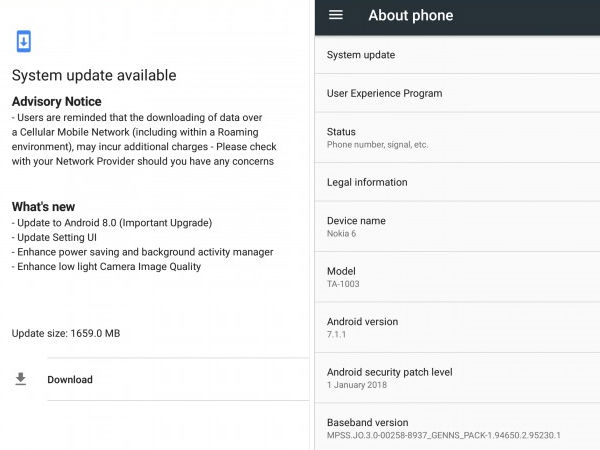
Task: Click the Update to Android 8.0 line
Action: pyautogui.click(x=112, y=222)
